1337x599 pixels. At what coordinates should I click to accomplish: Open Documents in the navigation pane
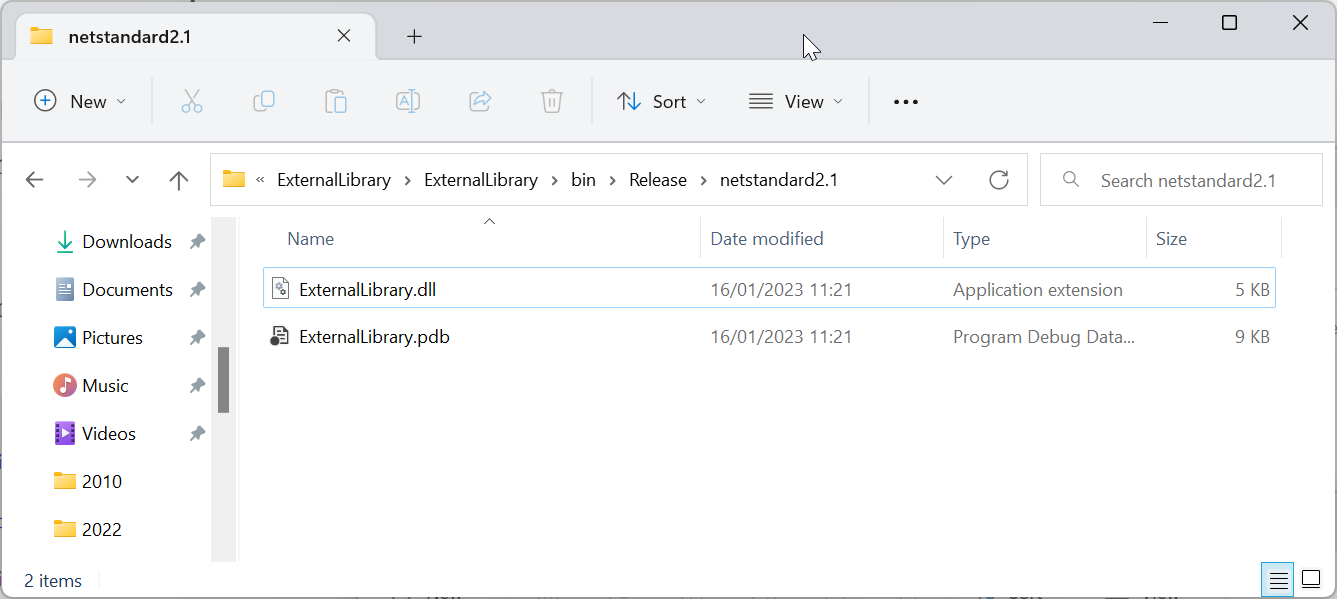coord(127,289)
